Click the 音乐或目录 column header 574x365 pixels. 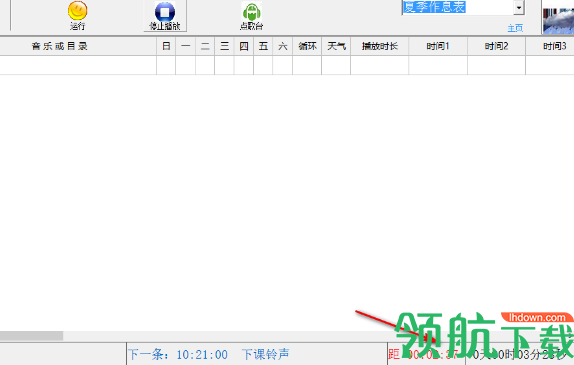(78, 46)
